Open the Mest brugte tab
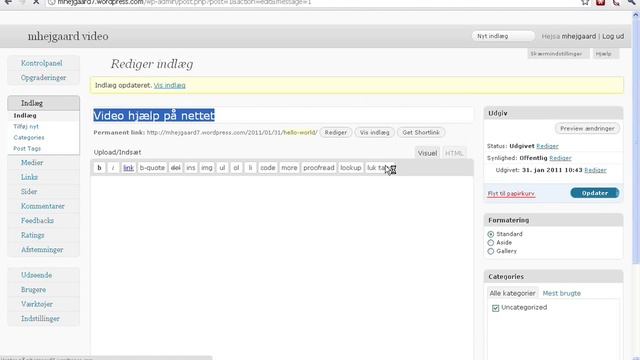 pyautogui.click(x=561, y=293)
